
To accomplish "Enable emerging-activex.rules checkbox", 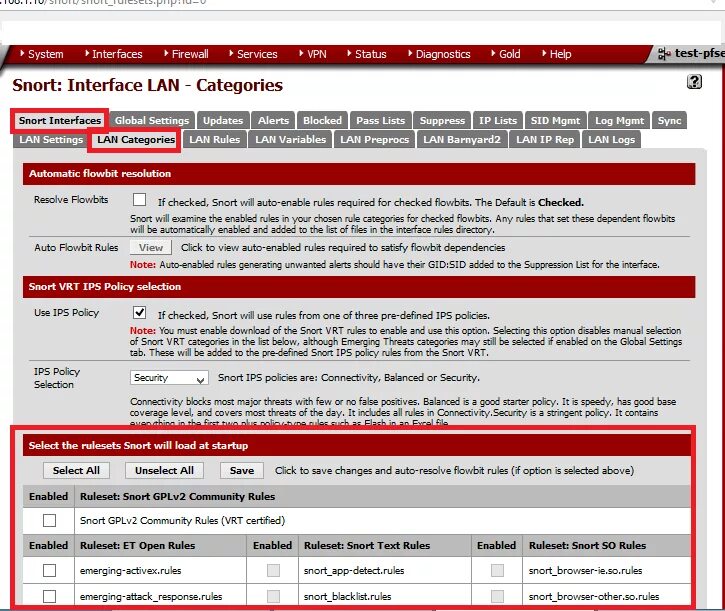I will point(49,570).
